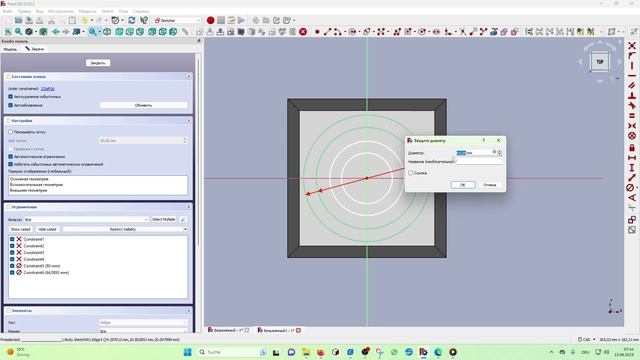Click the What's This help cursor icon
Screen dimensions: 640x360
pyautogui.click(x=144, y=20)
